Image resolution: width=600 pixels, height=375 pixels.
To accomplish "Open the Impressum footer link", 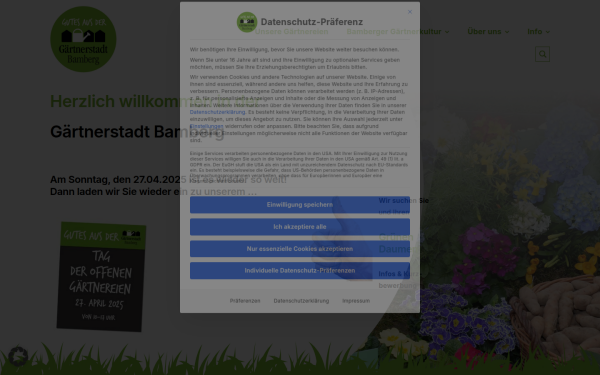I will [356, 301].
